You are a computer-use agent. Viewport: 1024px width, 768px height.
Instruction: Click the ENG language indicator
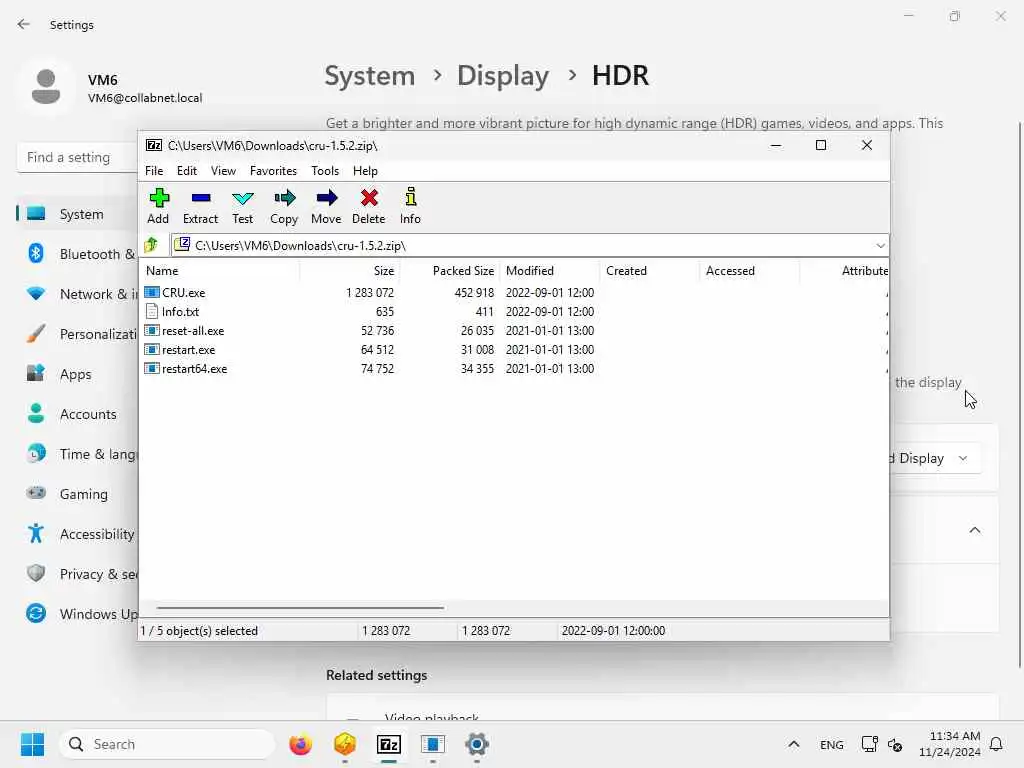coord(831,744)
